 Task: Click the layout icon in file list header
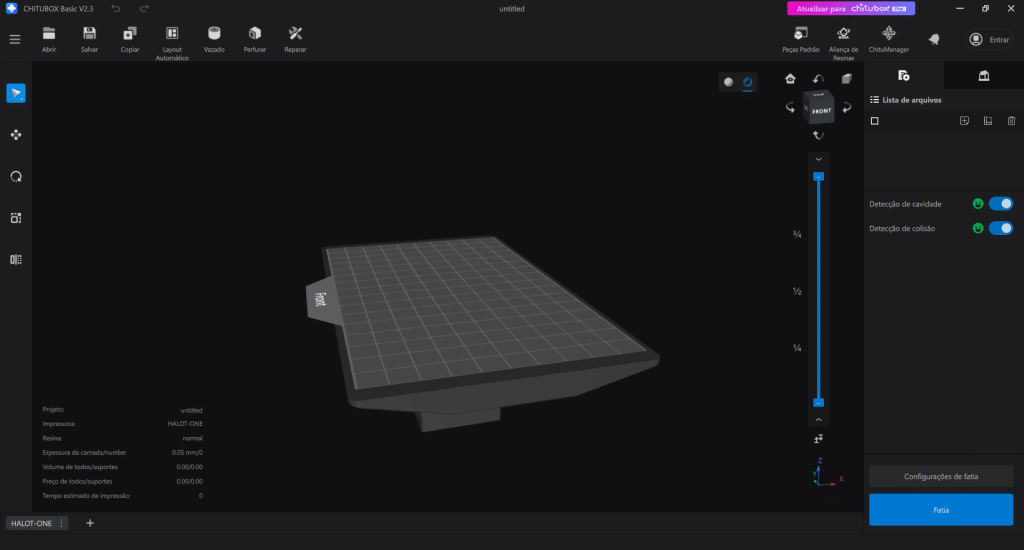987,121
